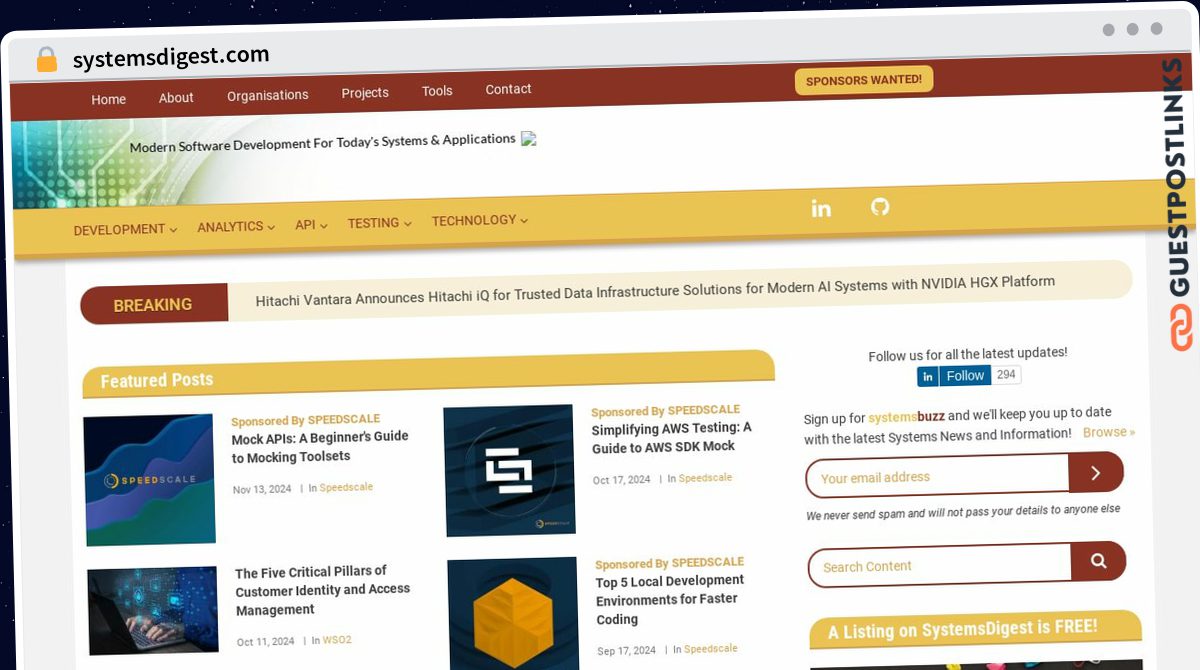Click the magnifier search button
This screenshot has width=1200, height=670.
point(1098,561)
